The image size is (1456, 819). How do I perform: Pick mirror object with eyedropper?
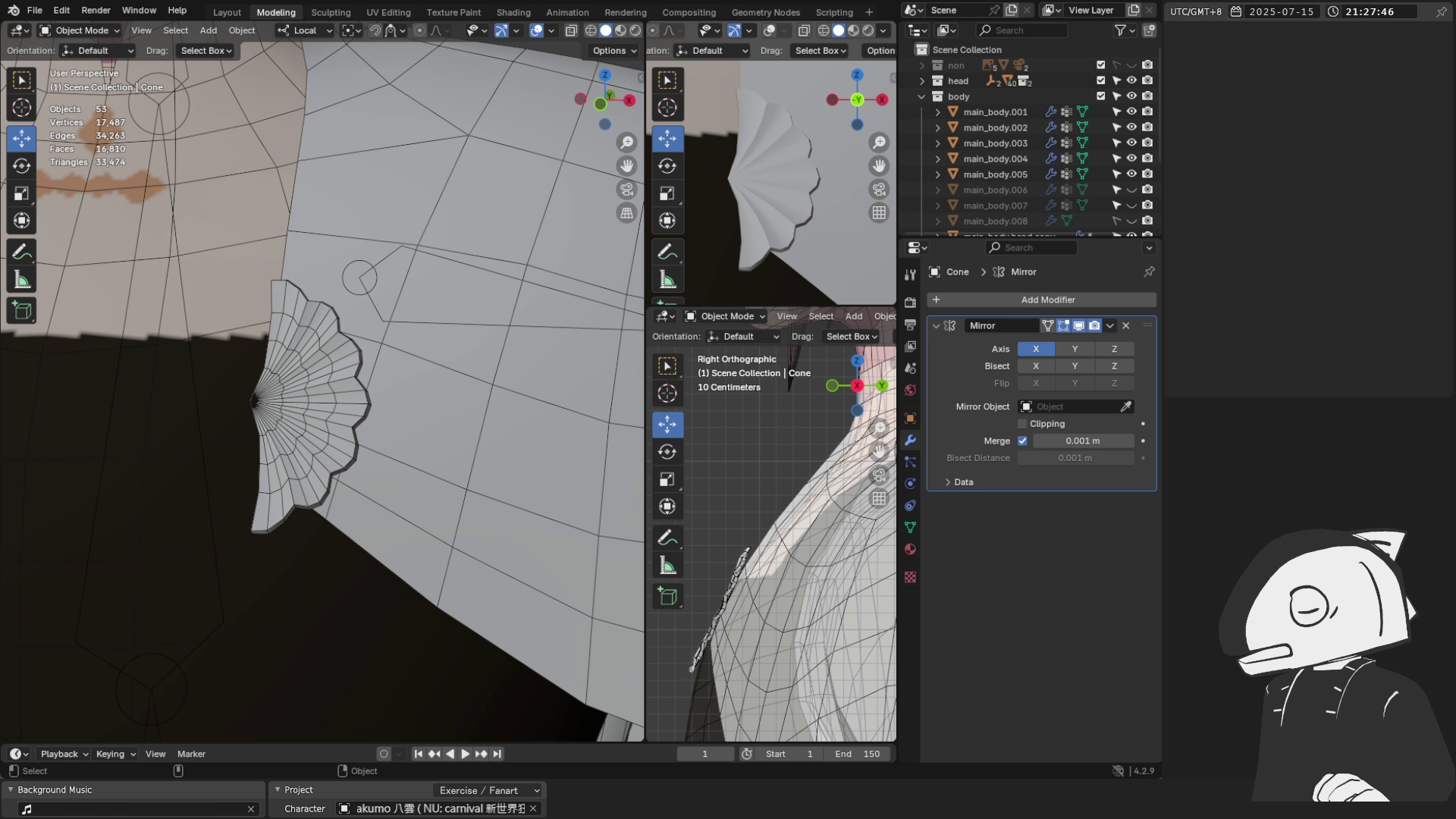(1126, 406)
